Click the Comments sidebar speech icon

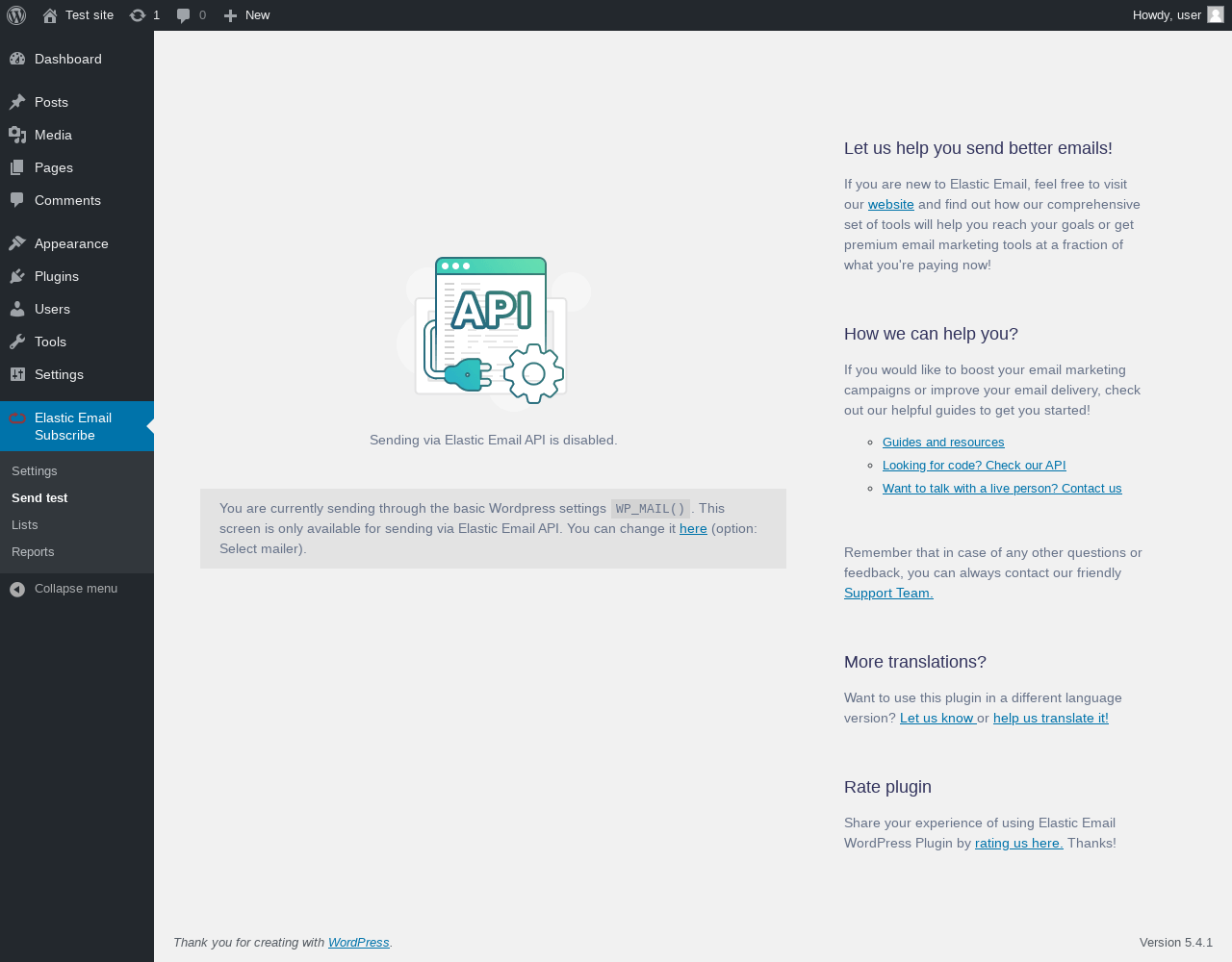pos(17,200)
